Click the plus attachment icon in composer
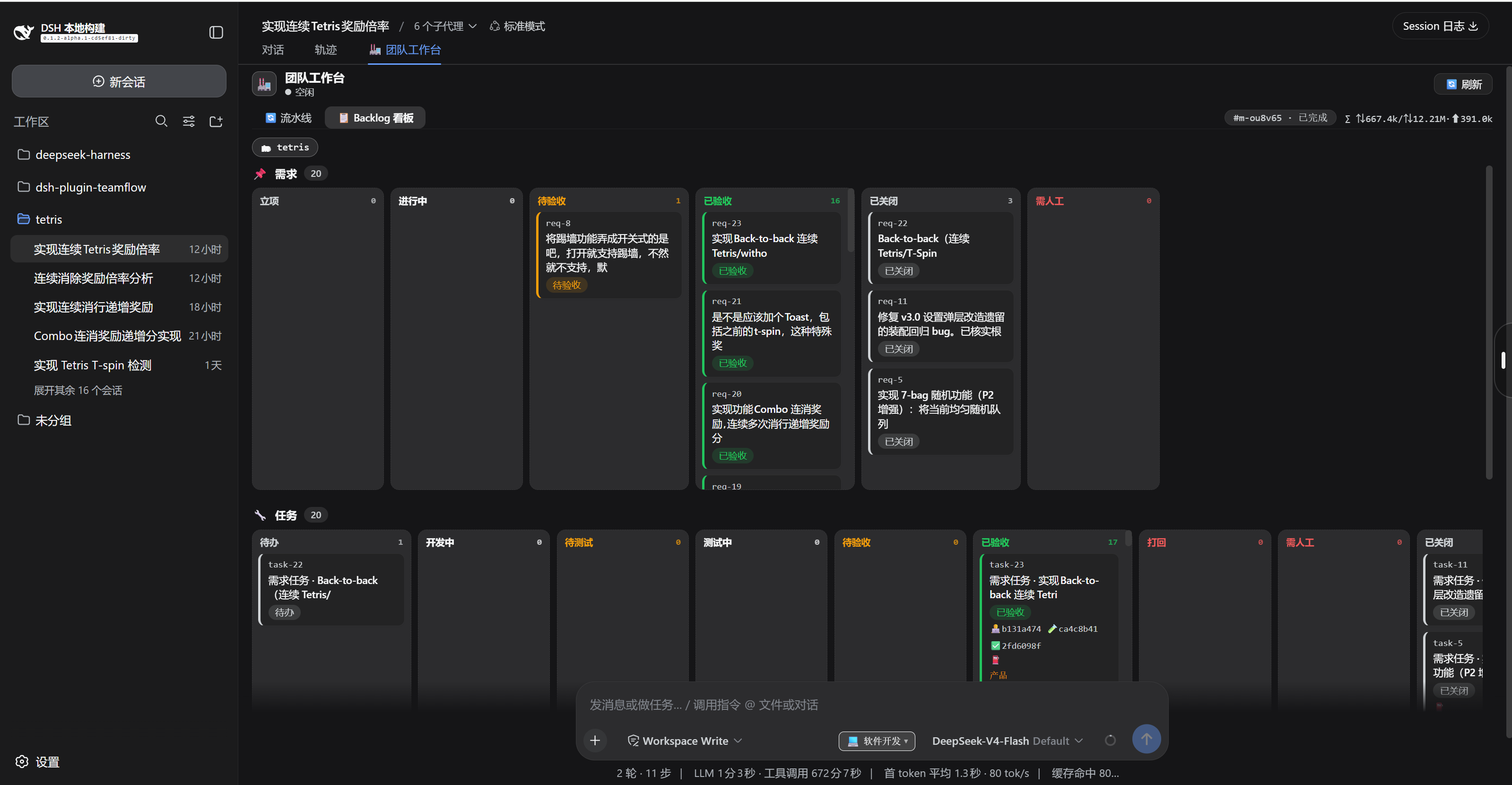This screenshot has height=785, width=1512. (x=595, y=741)
